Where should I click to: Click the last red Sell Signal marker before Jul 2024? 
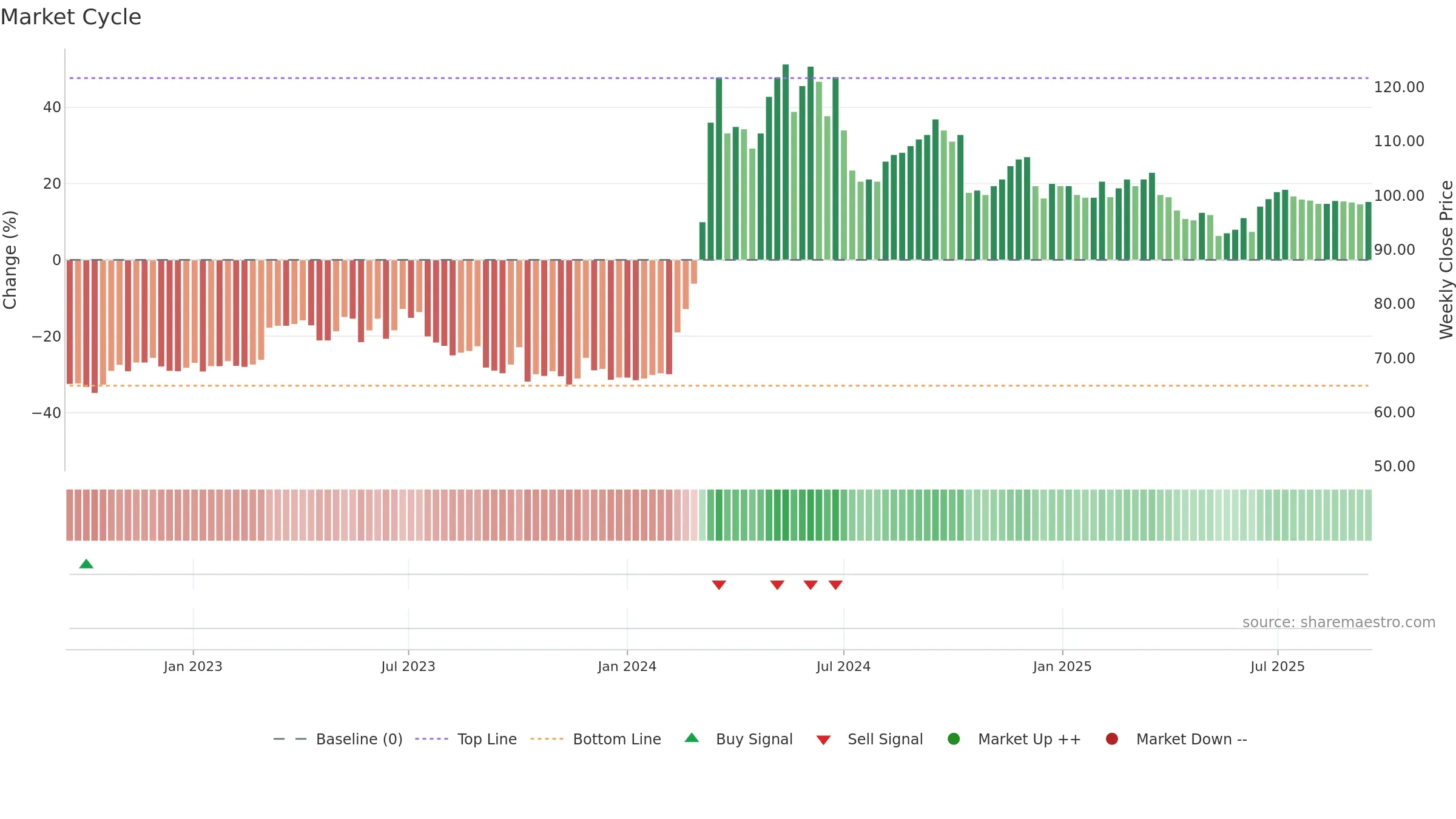tap(835, 585)
